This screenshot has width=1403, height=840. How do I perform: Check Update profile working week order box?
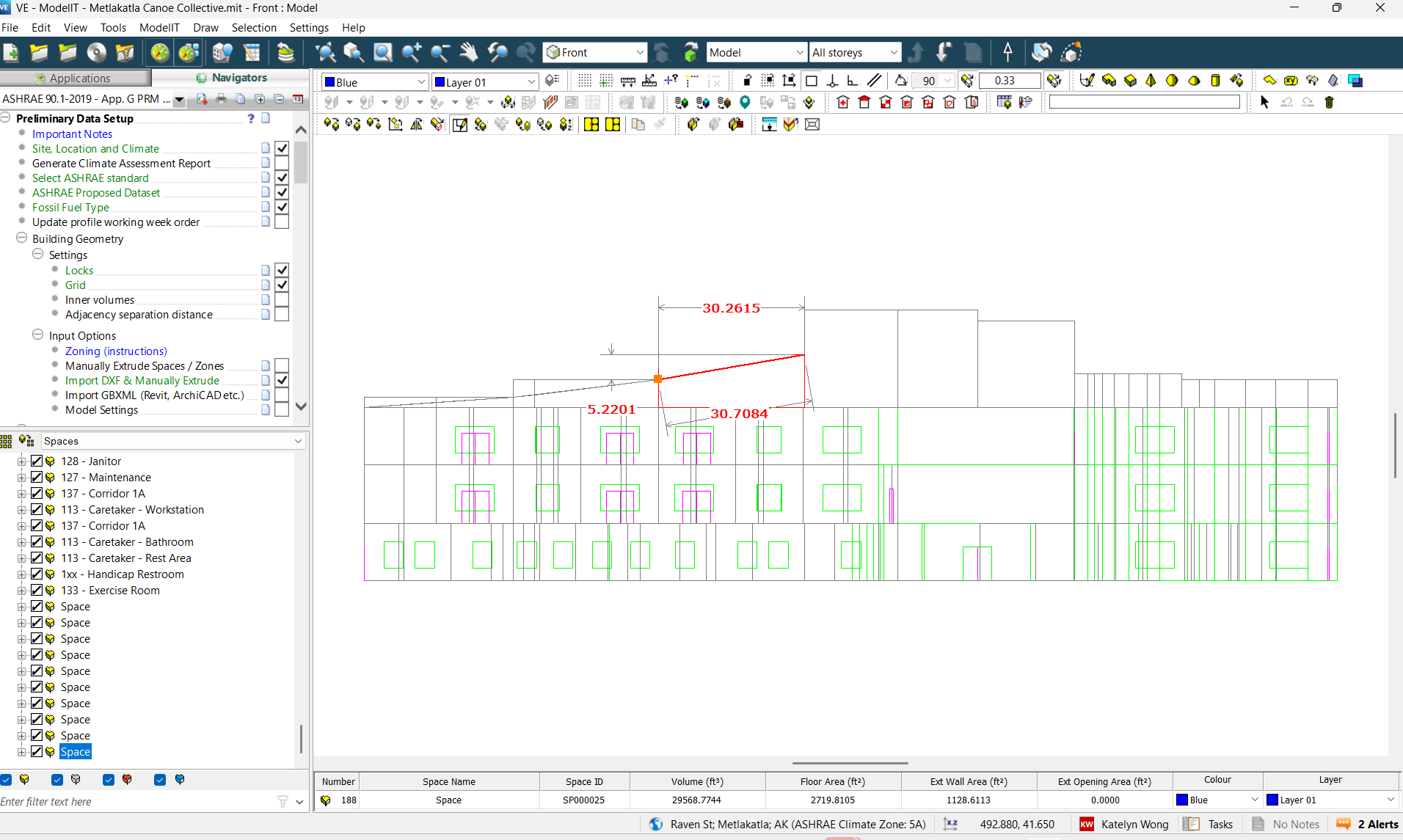282,222
